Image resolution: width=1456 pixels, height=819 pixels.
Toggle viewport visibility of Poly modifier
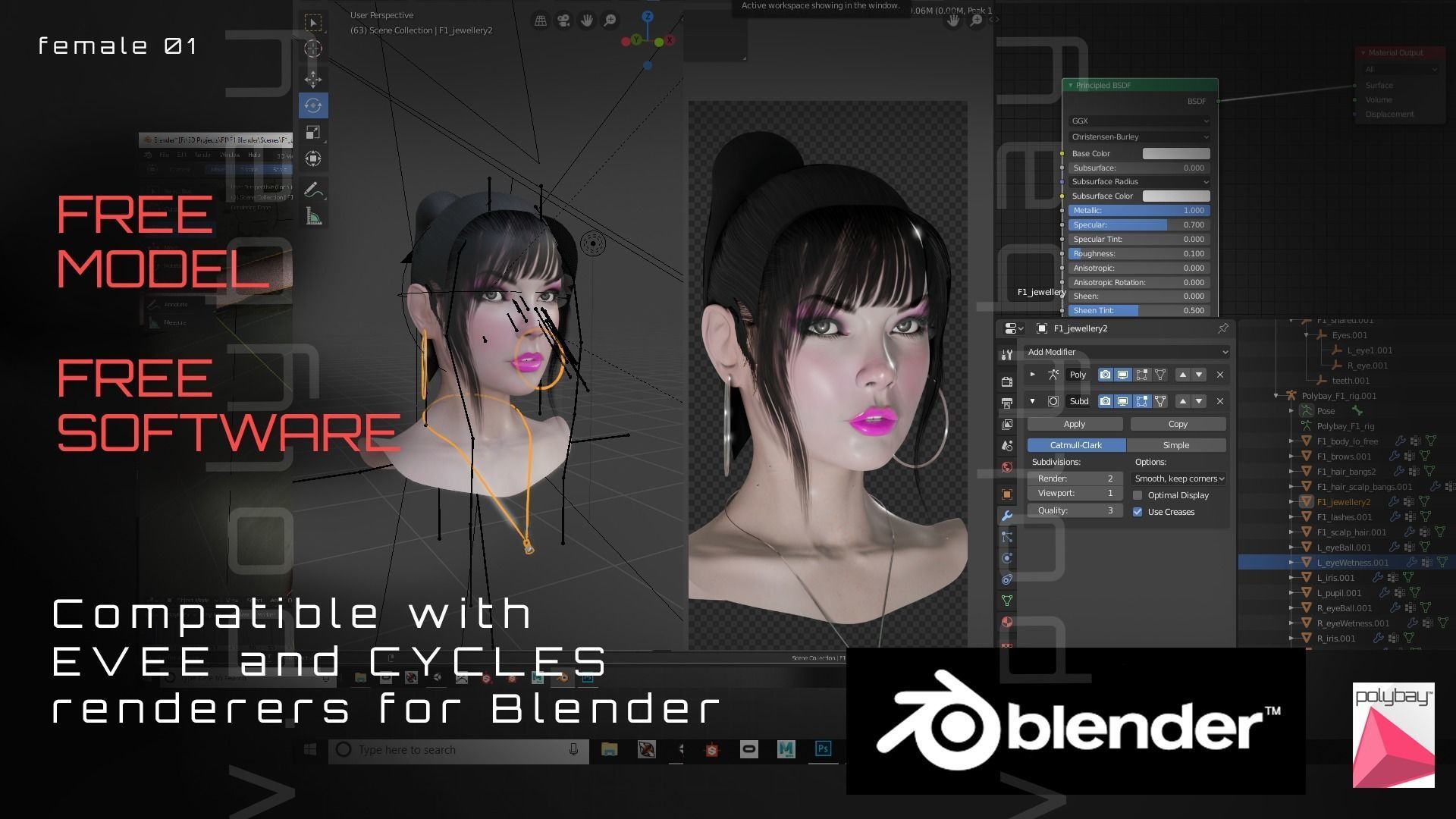[1123, 375]
